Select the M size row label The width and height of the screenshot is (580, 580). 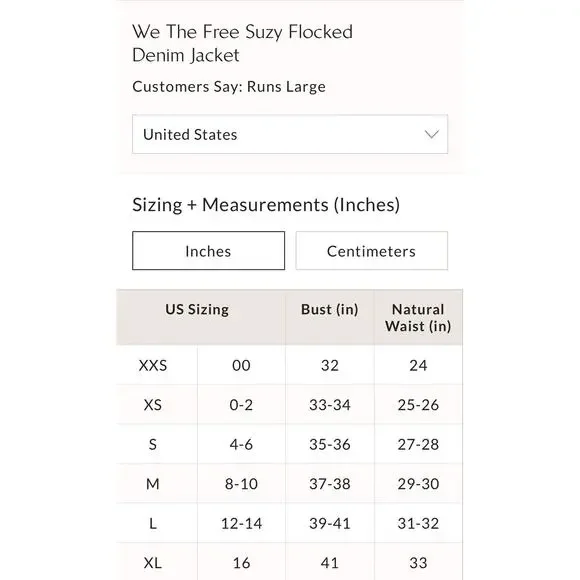tap(153, 484)
